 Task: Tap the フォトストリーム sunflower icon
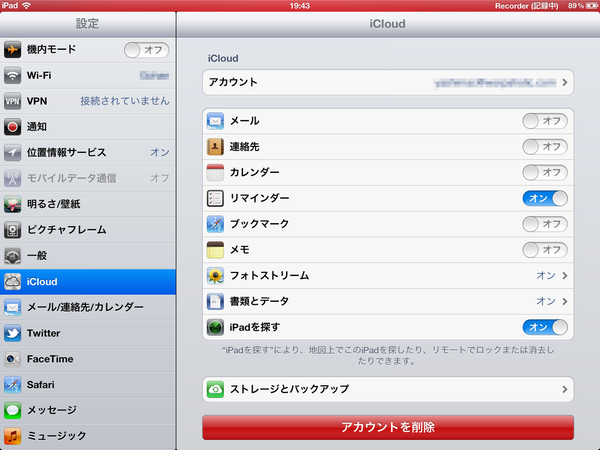(215, 276)
